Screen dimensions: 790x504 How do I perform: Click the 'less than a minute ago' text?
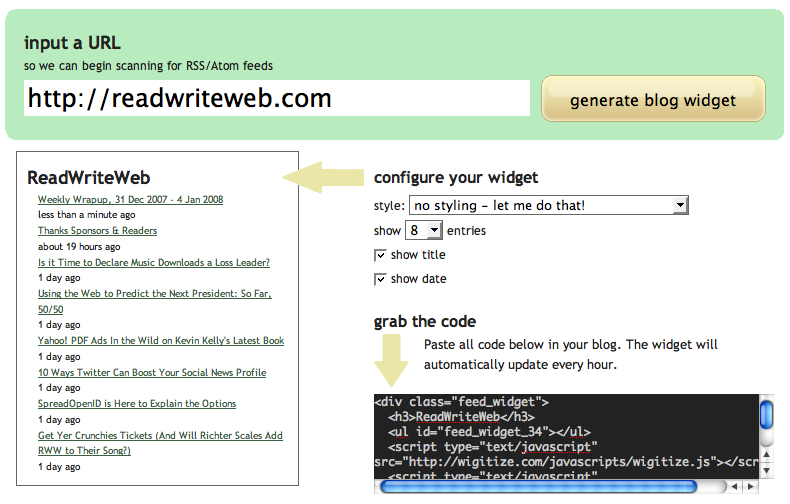(87, 215)
